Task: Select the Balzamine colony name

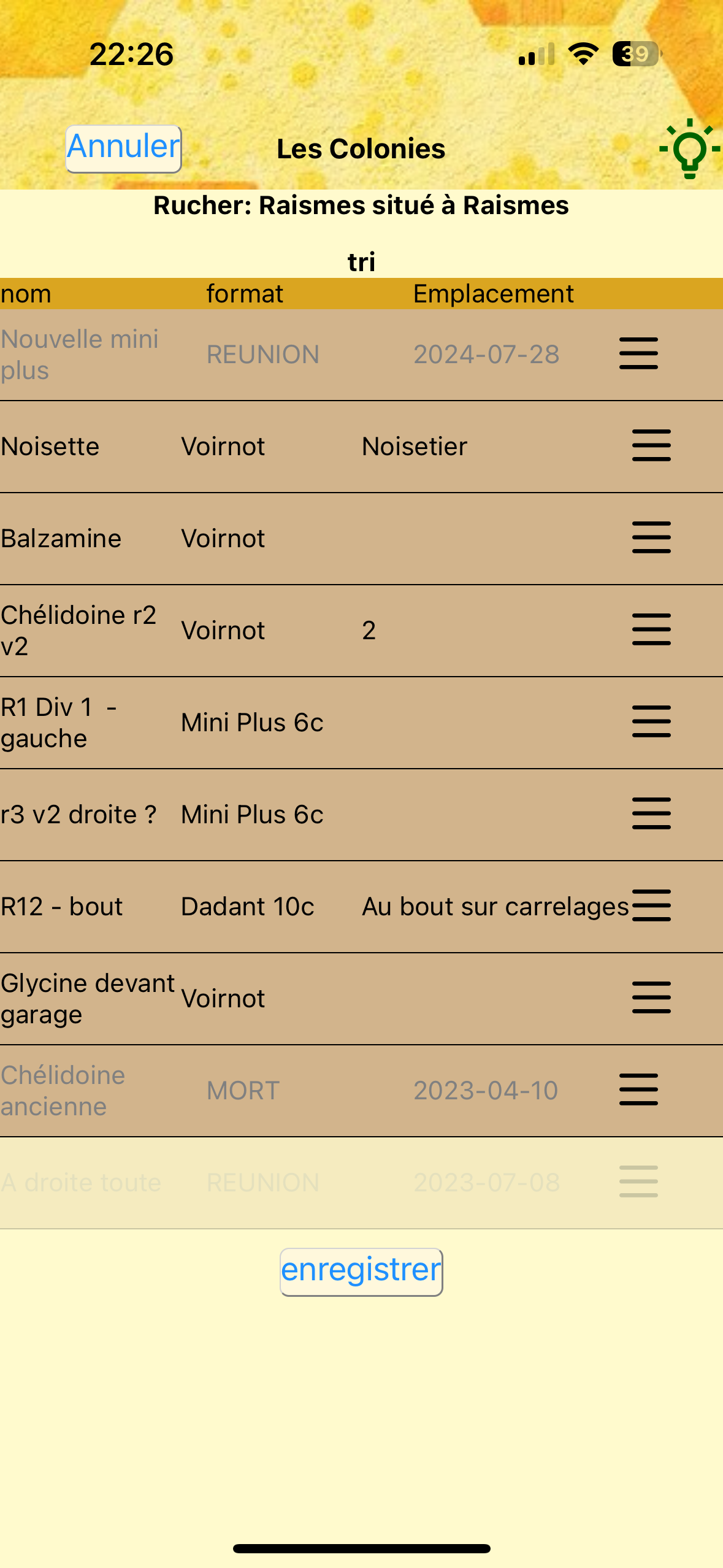Action: pyautogui.click(x=61, y=538)
